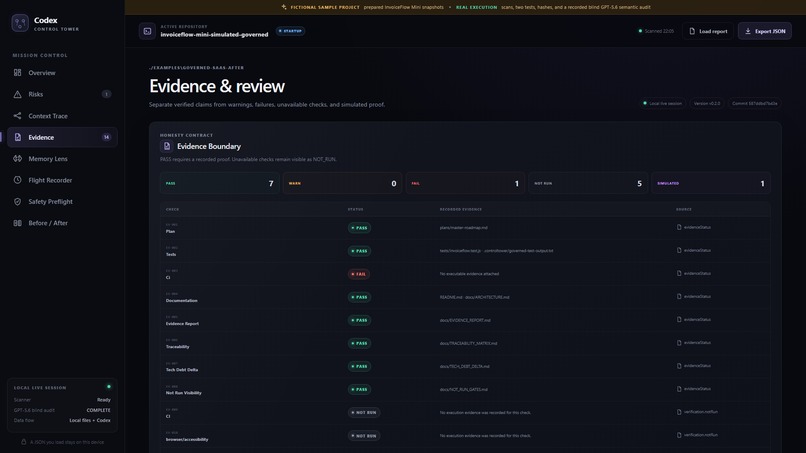
Task: Click 'evidenceStatus' source in FAIL CI row
Action: pyautogui.click(x=698, y=274)
